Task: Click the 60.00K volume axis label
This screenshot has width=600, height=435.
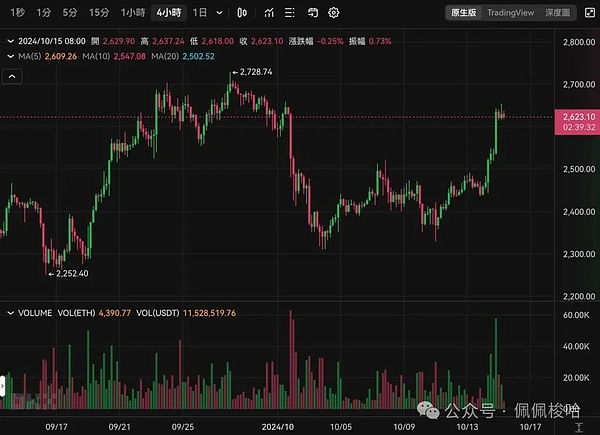Action: 576,315
